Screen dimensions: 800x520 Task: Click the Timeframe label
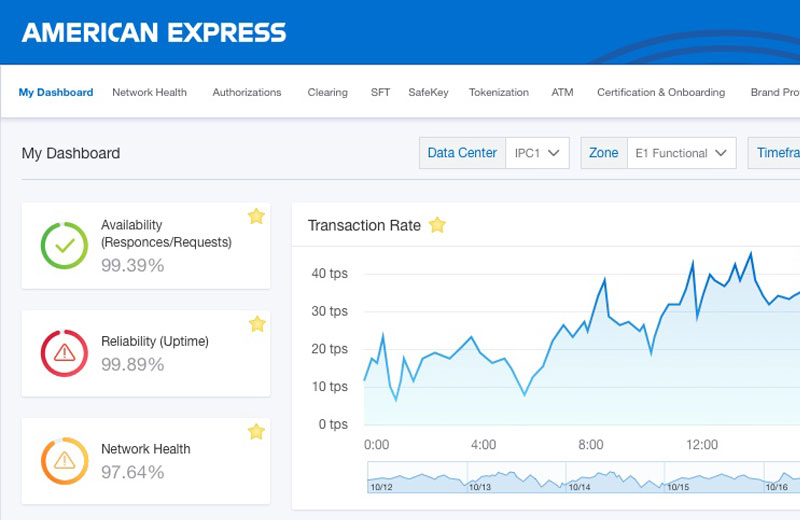(x=778, y=153)
